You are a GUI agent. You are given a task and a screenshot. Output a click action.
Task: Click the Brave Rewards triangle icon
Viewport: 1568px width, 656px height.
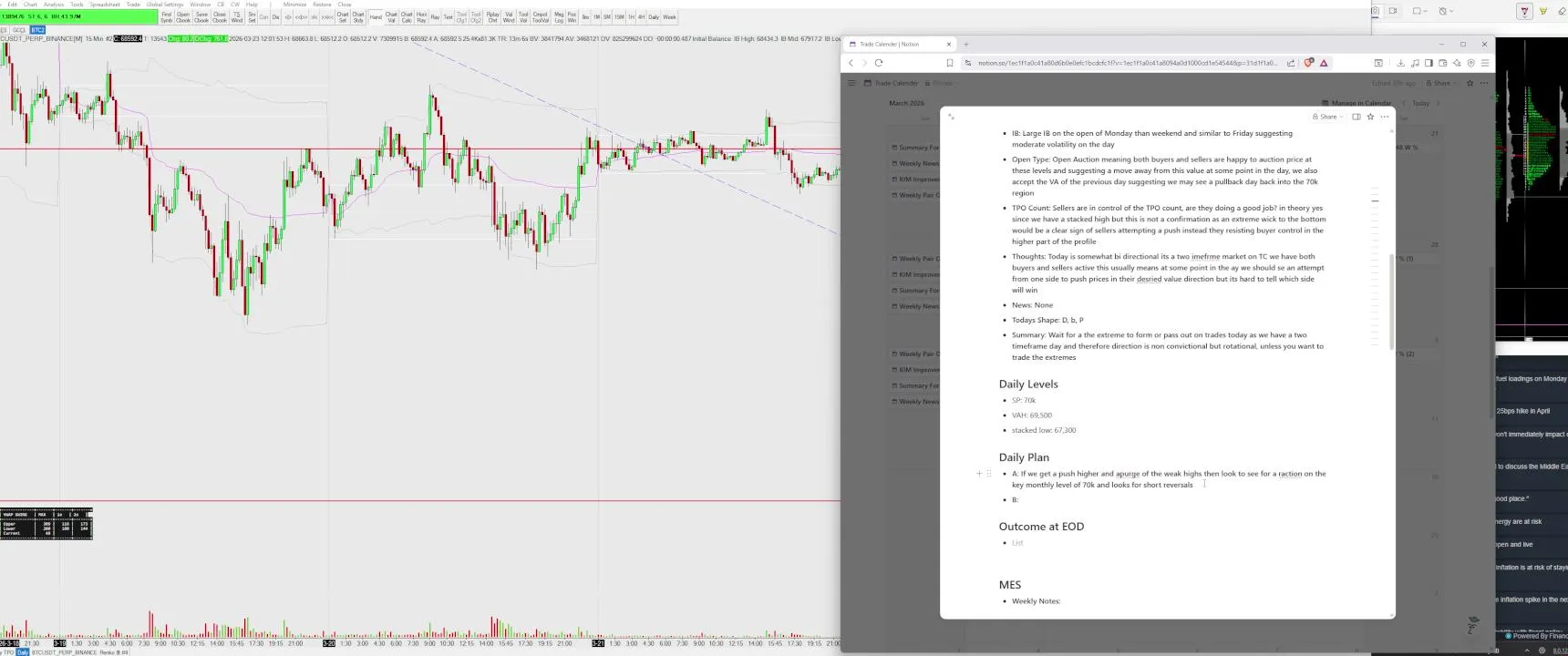pyautogui.click(x=1324, y=63)
